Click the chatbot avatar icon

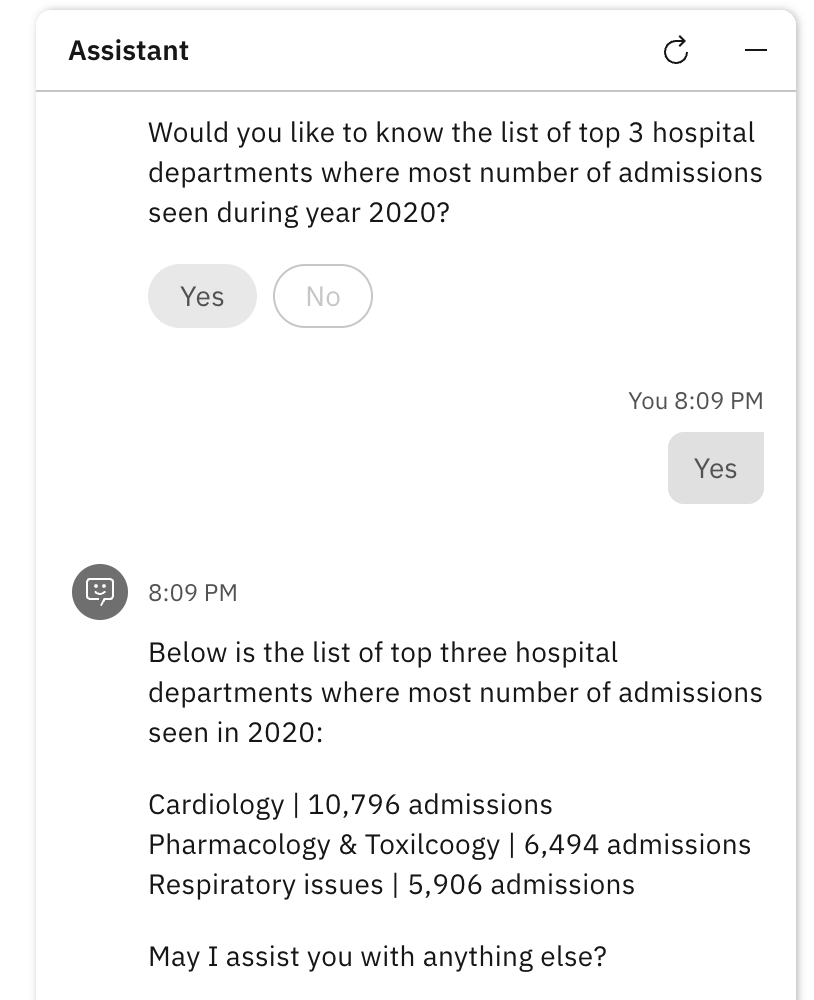[100, 592]
